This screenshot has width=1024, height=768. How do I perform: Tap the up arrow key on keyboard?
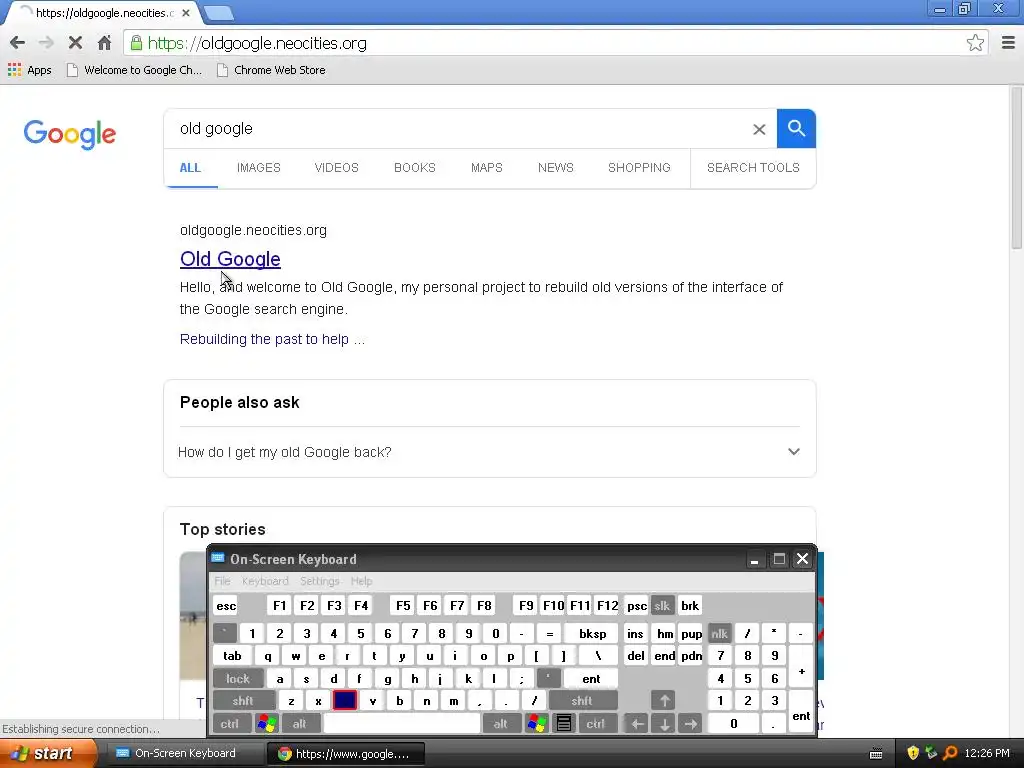pyautogui.click(x=664, y=701)
